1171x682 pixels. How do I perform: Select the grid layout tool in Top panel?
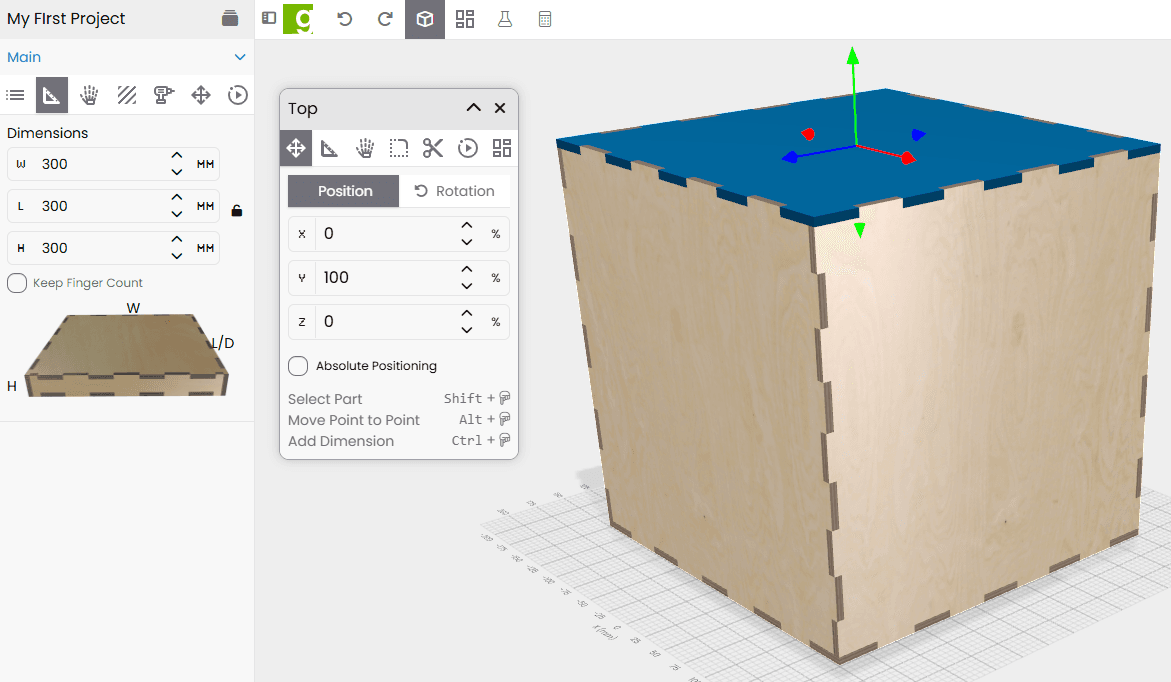tap(502, 148)
